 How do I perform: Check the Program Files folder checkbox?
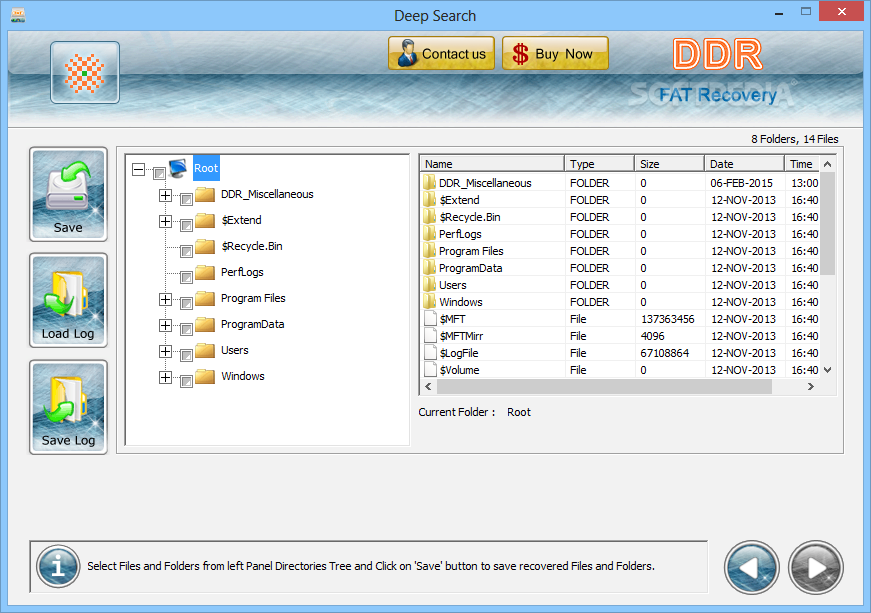(186, 303)
